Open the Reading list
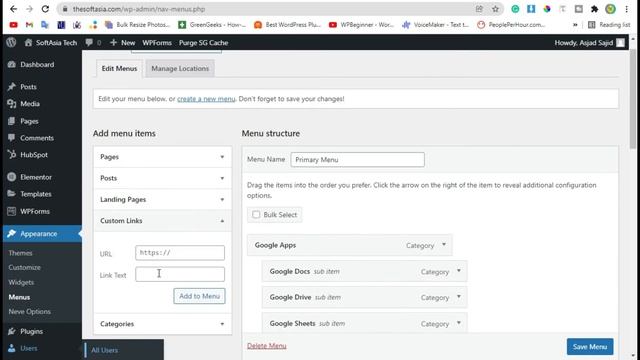Screen dimensions: 640x360 pyautogui.click(x=609, y=25)
